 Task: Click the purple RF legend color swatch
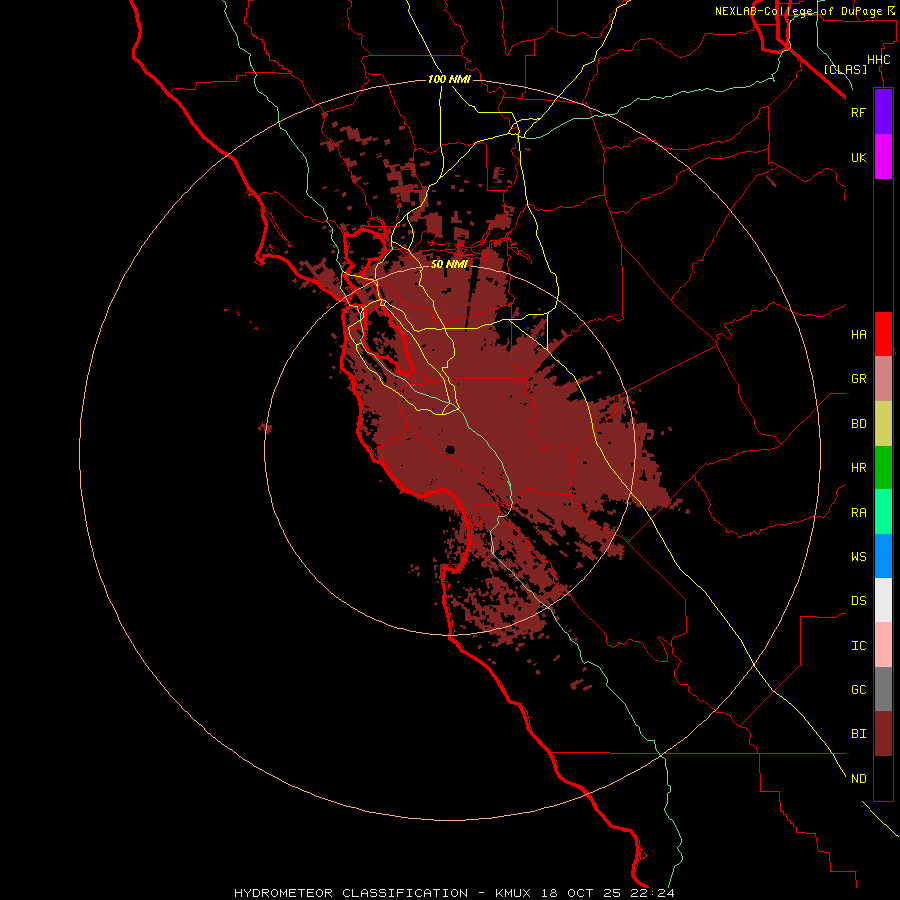[x=883, y=112]
